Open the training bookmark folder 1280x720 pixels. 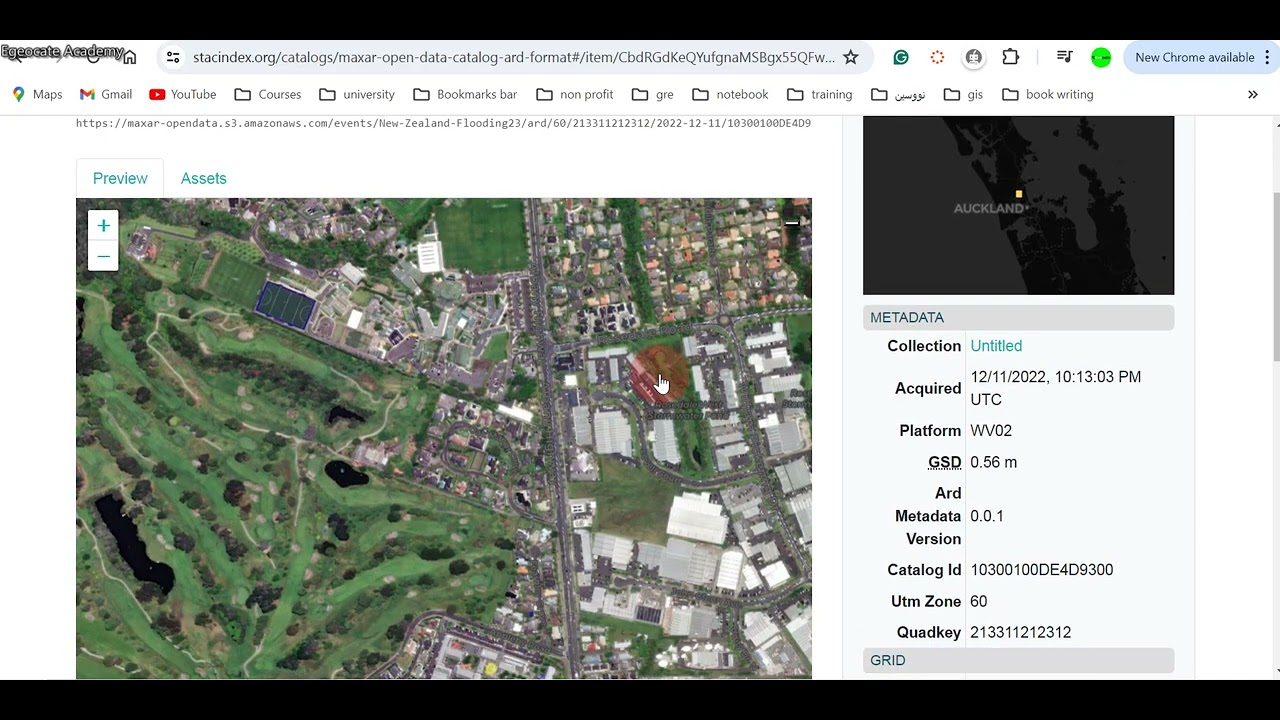coord(820,95)
